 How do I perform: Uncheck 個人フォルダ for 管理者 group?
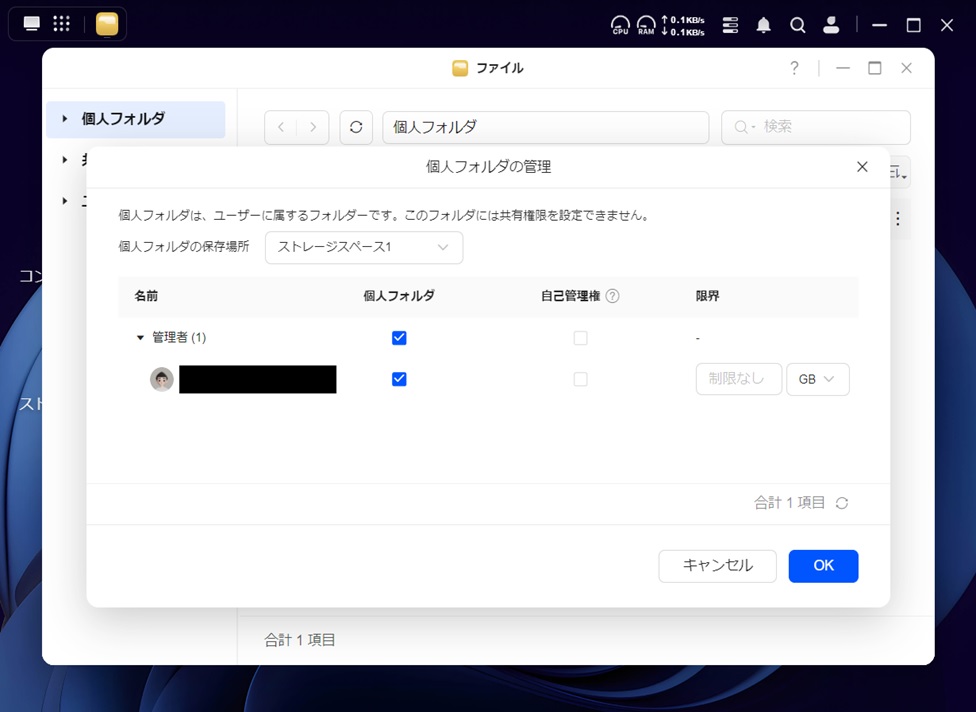(399, 338)
